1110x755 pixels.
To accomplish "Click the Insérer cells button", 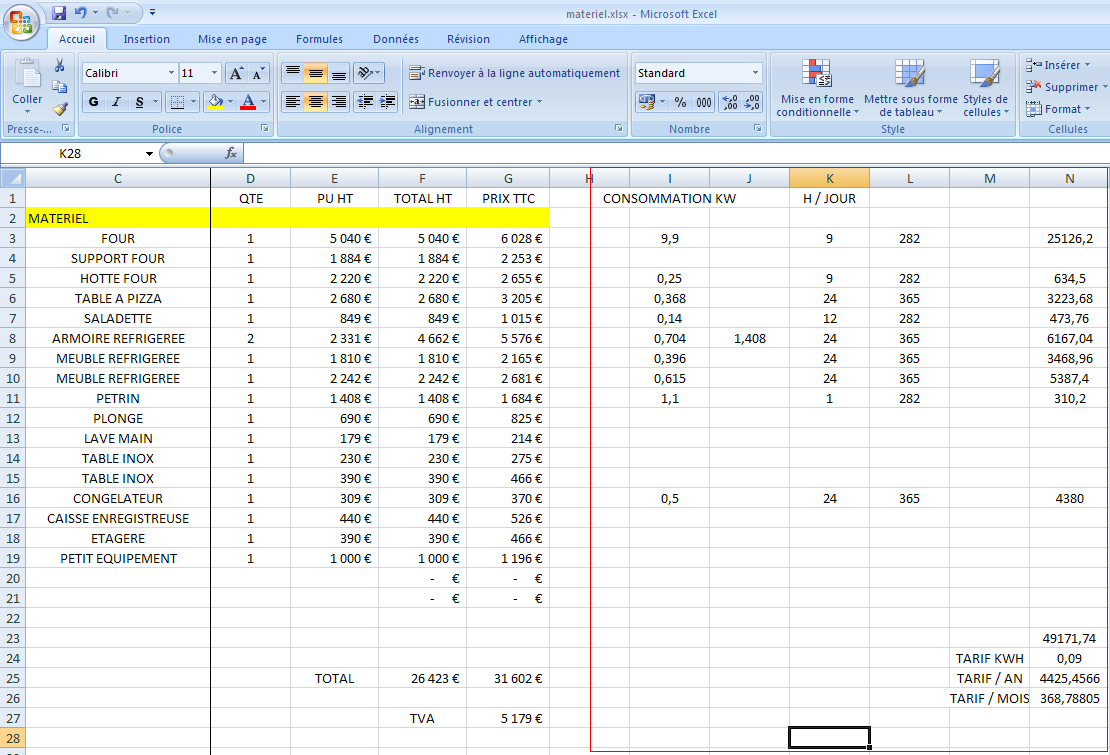I will tap(1054, 65).
